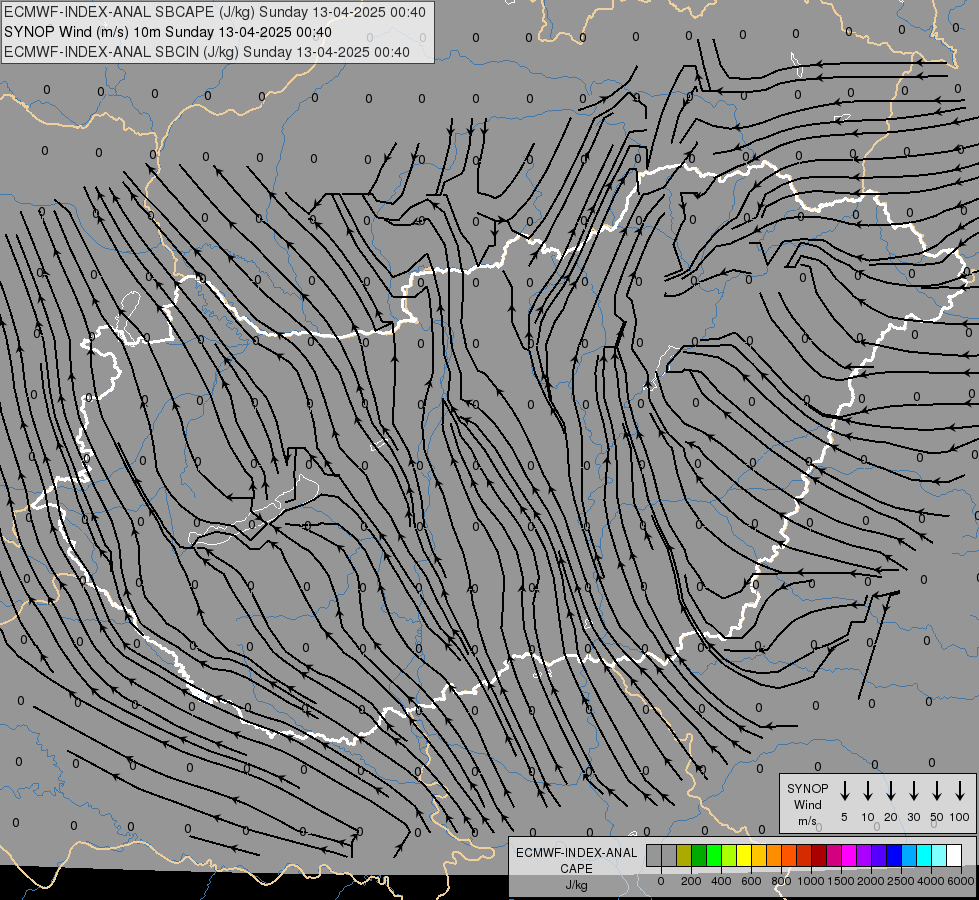Click the SYNOP Wind m/s legend label

[807, 804]
